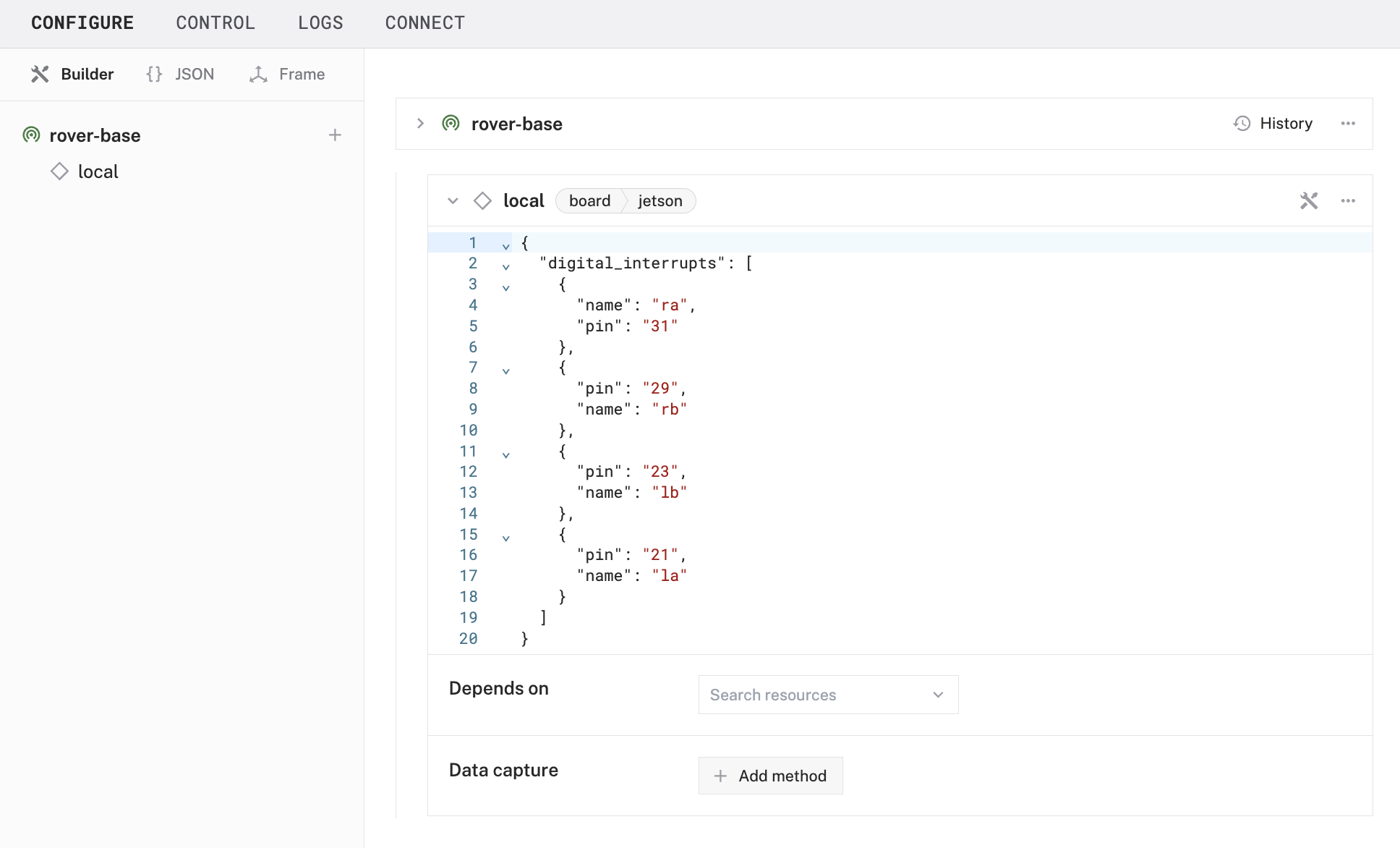1400x848 pixels.
Task: Expand the rover-base card chevron
Action: coord(420,124)
